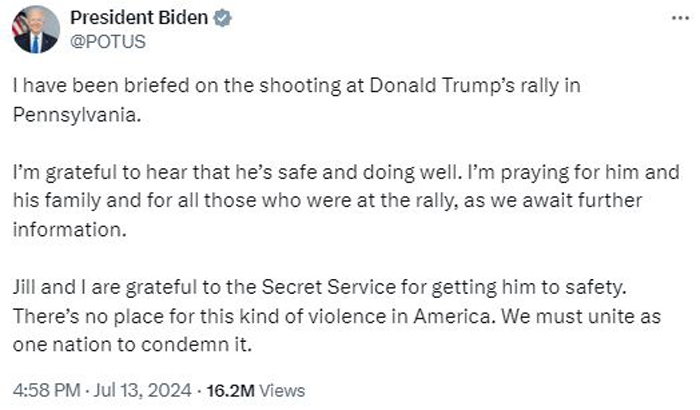
Task: Click the word Pennsylvania in the tweet
Action: (77, 115)
